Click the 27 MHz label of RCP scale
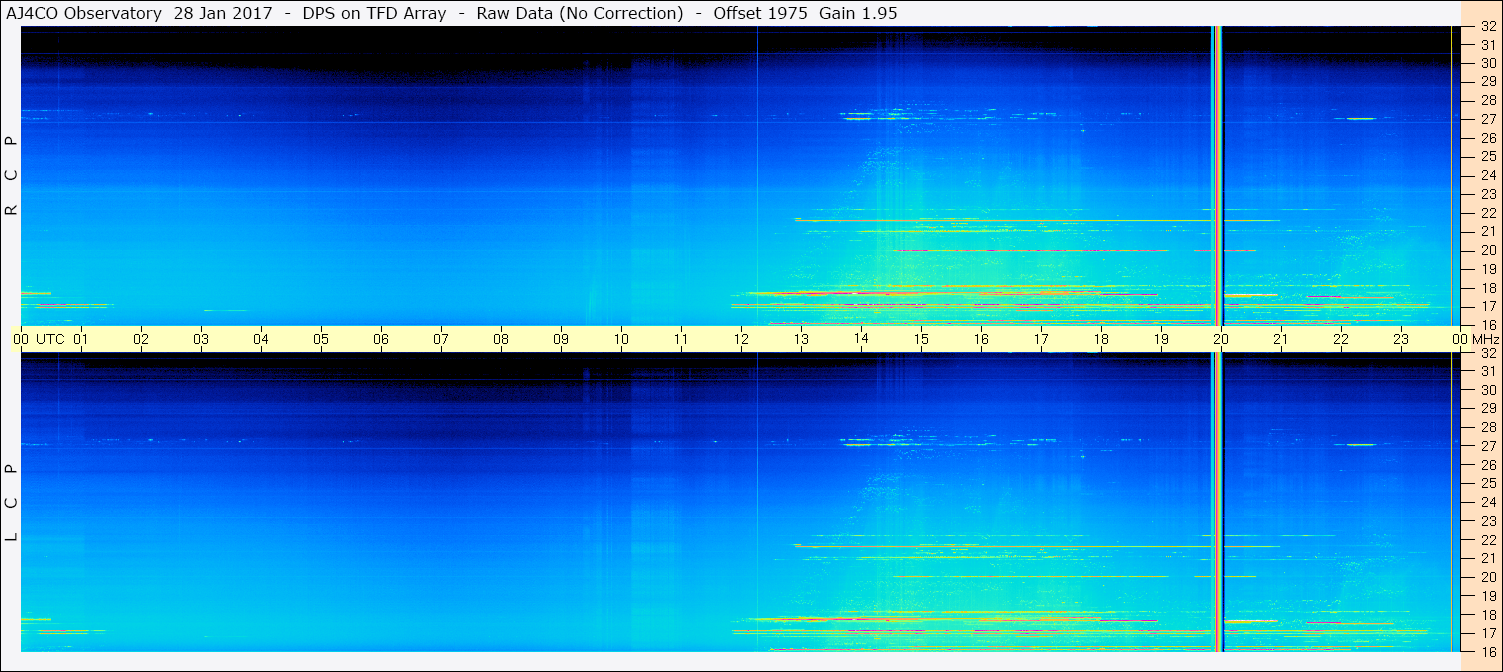The image size is (1503, 672). coord(1488,119)
